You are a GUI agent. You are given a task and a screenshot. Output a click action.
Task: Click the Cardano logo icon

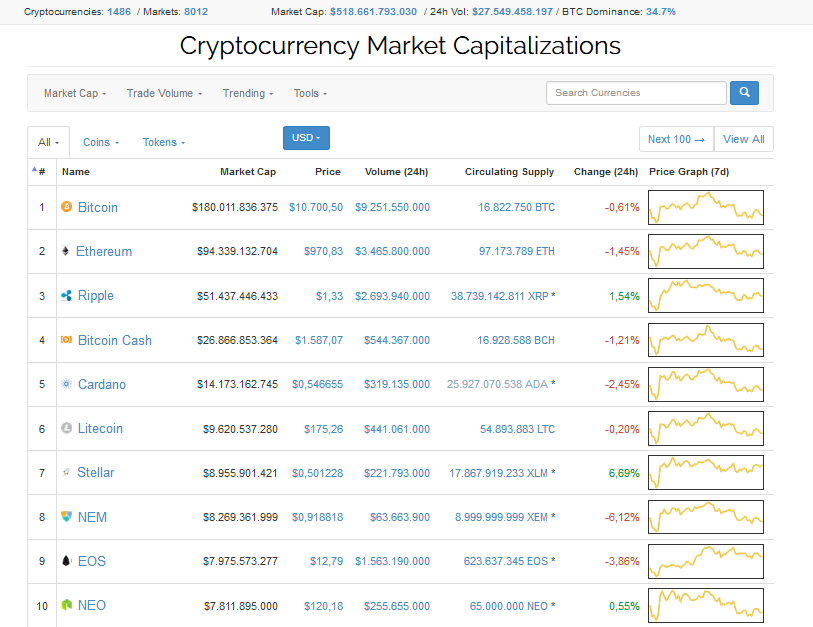click(x=66, y=384)
